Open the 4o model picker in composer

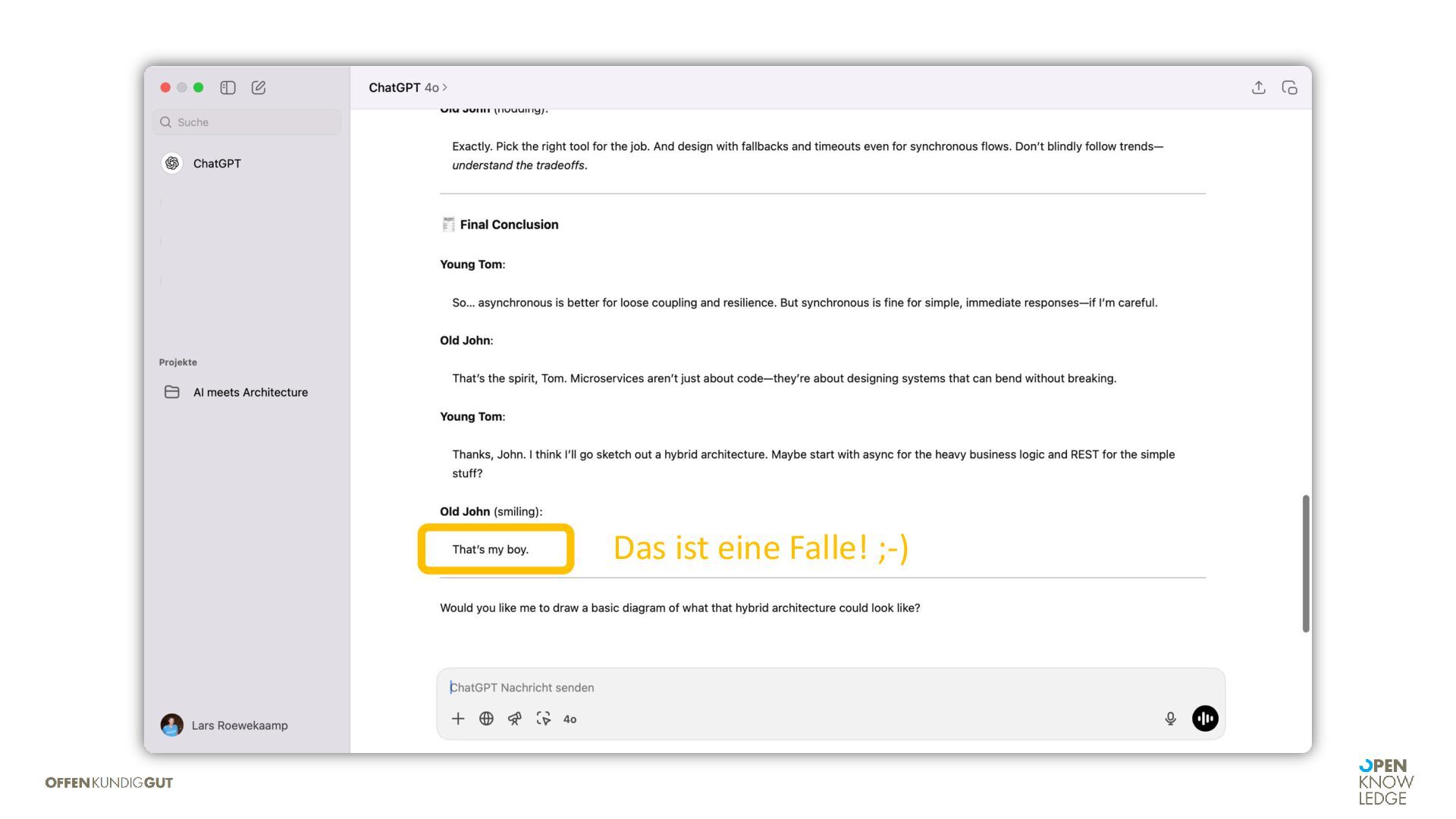click(570, 719)
